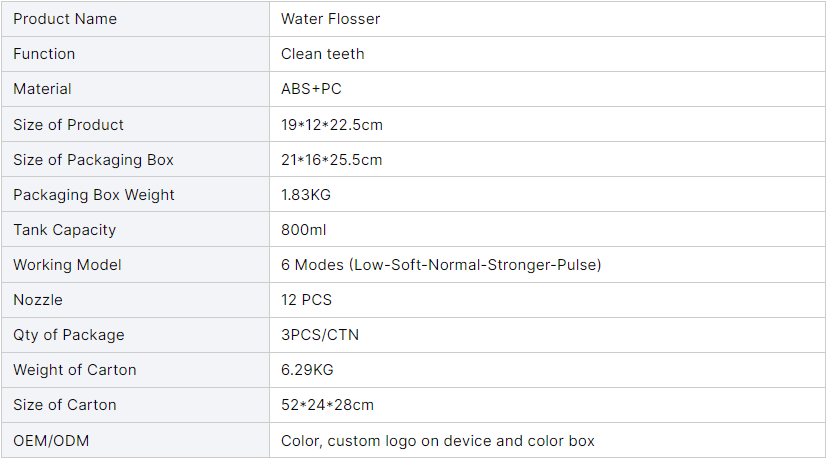This screenshot has width=827, height=458.
Task: Select the "52*24*28cm" carton size value
Action: click(x=327, y=405)
